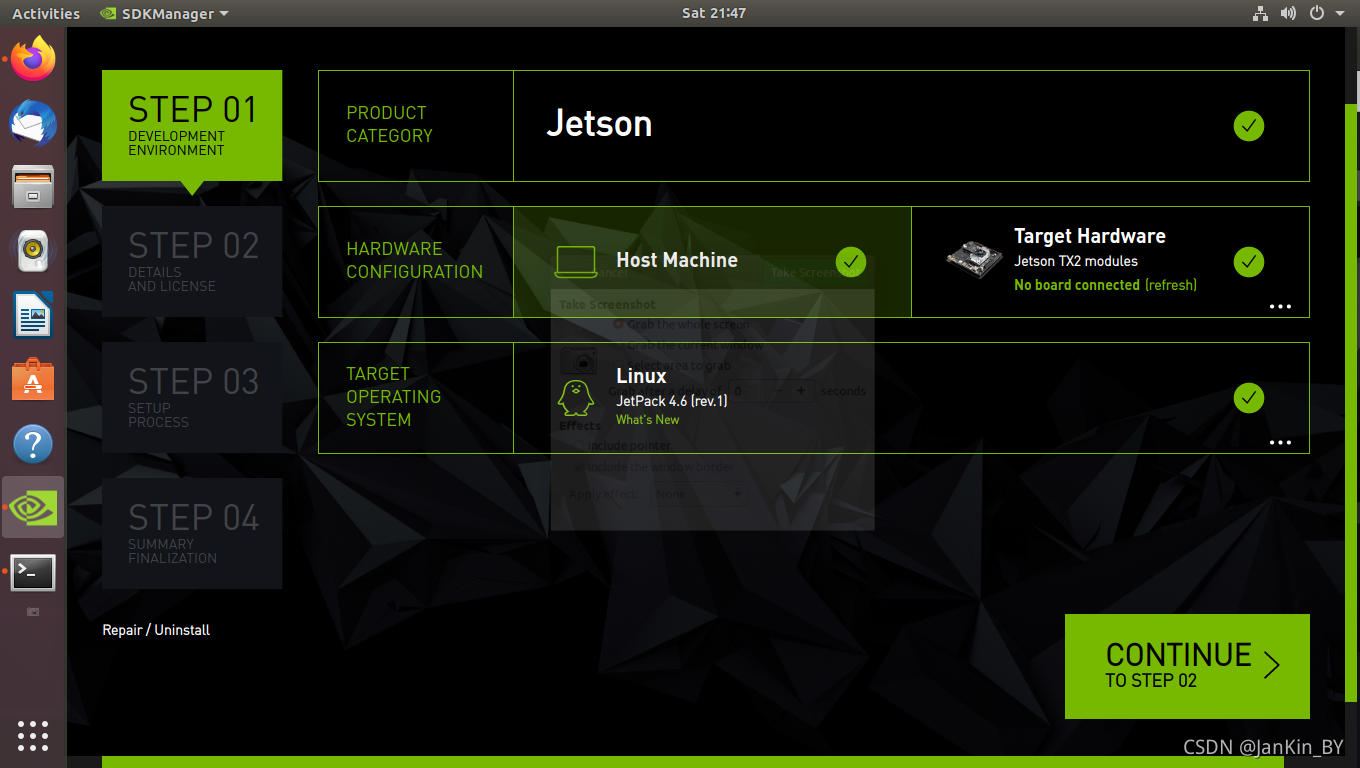
Task: Click the refresh link for board connection
Action: [1171, 285]
